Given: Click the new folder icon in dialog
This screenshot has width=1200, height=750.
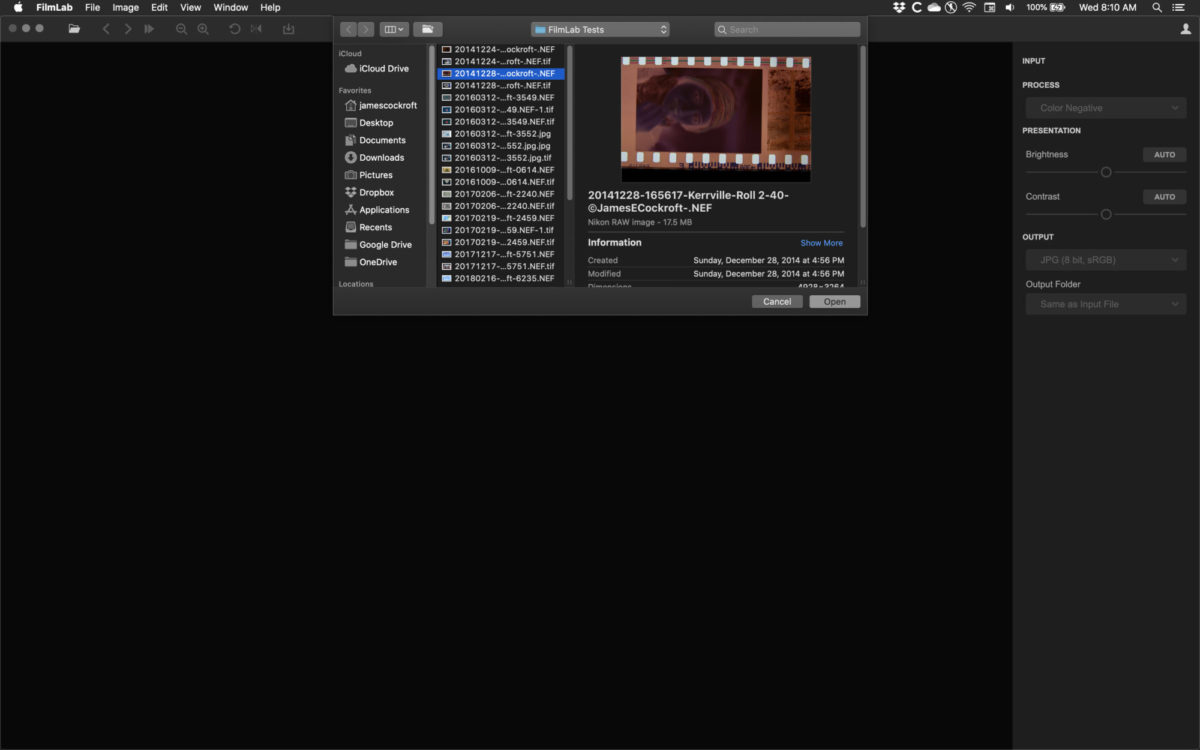Looking at the screenshot, I should [x=427, y=30].
